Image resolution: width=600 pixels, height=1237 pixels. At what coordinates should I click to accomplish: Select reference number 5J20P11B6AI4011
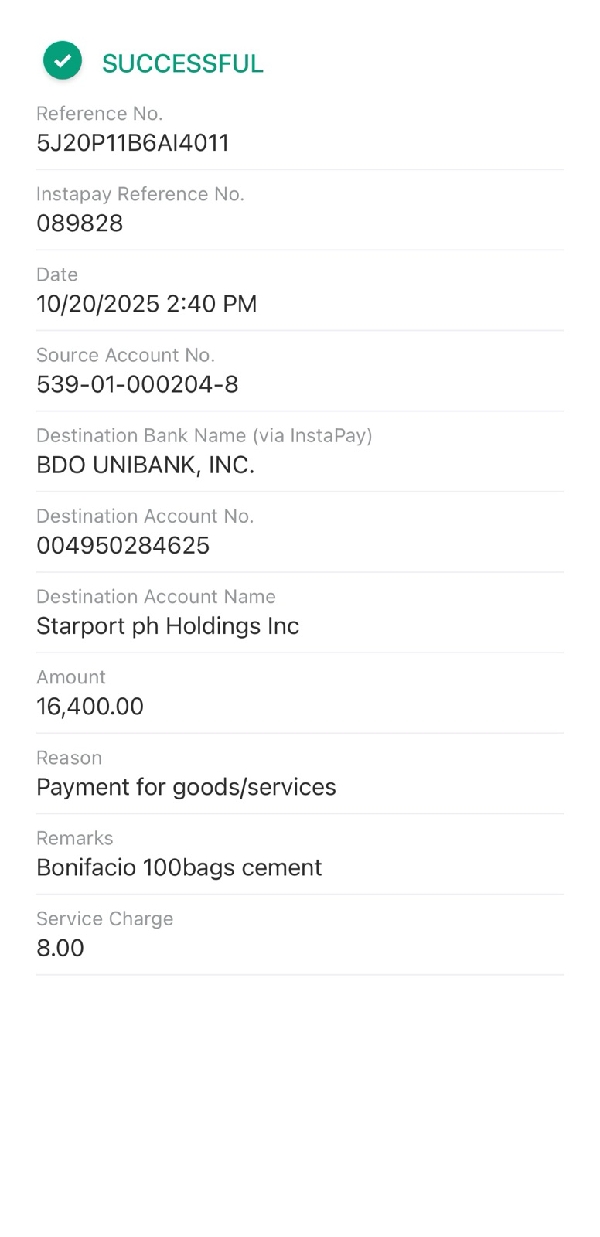(x=133, y=143)
